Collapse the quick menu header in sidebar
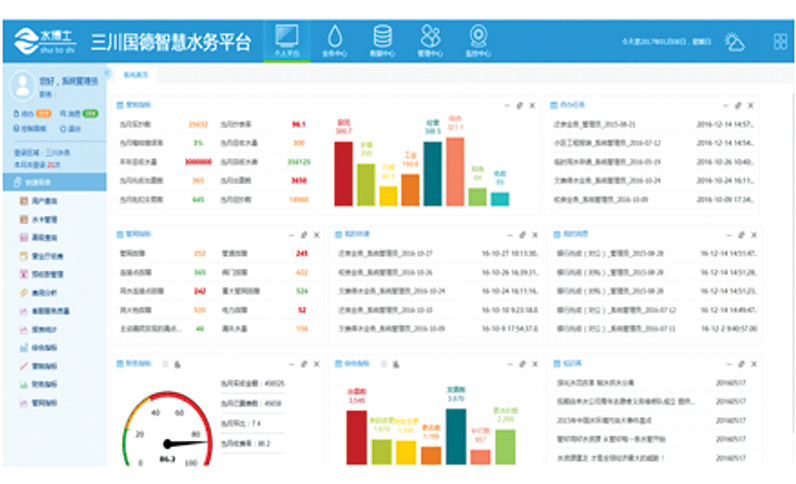The height and width of the screenshot is (484, 796). [x=53, y=181]
